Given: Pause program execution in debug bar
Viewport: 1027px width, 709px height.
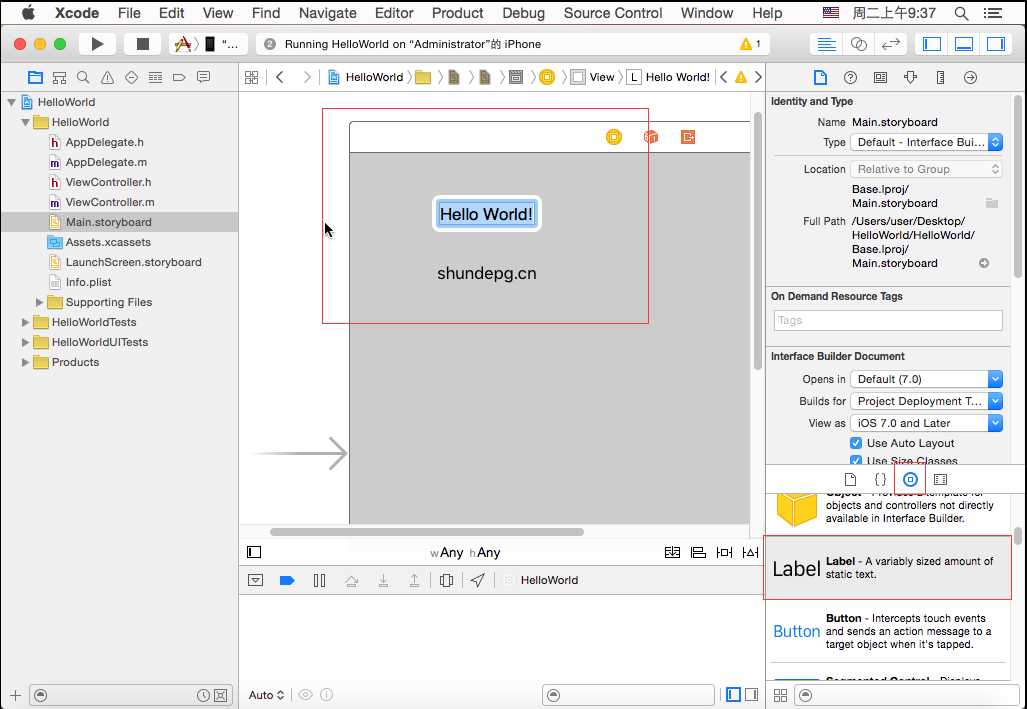Looking at the screenshot, I should pyautogui.click(x=320, y=580).
